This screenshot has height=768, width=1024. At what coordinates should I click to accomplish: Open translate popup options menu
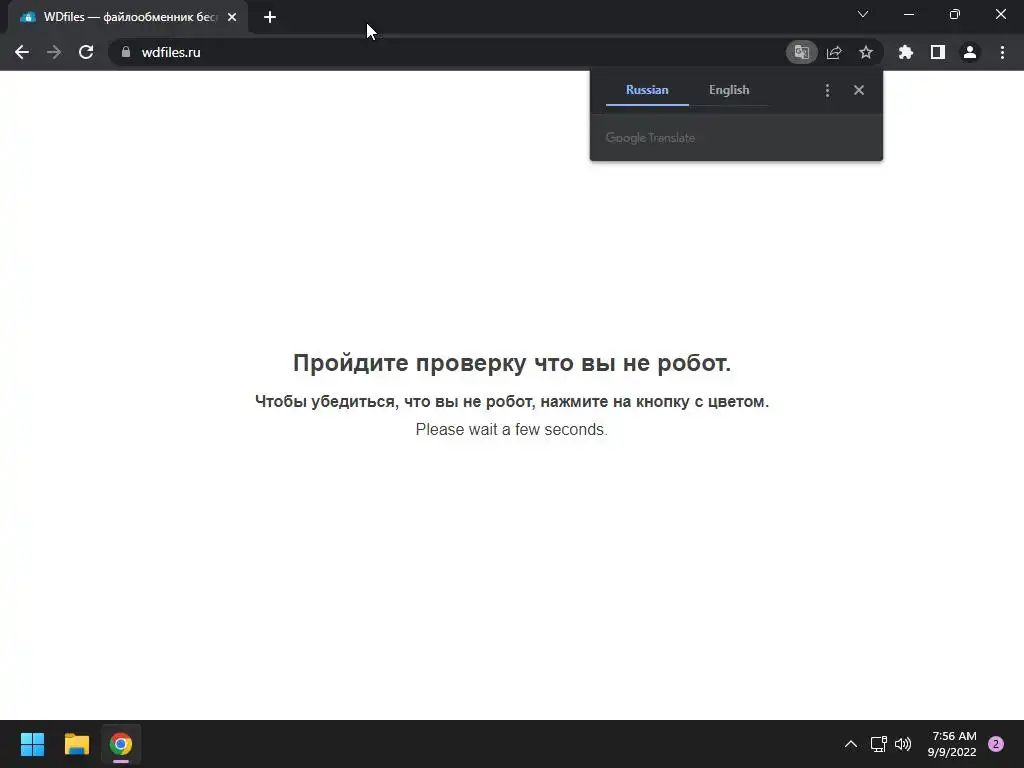click(x=827, y=90)
